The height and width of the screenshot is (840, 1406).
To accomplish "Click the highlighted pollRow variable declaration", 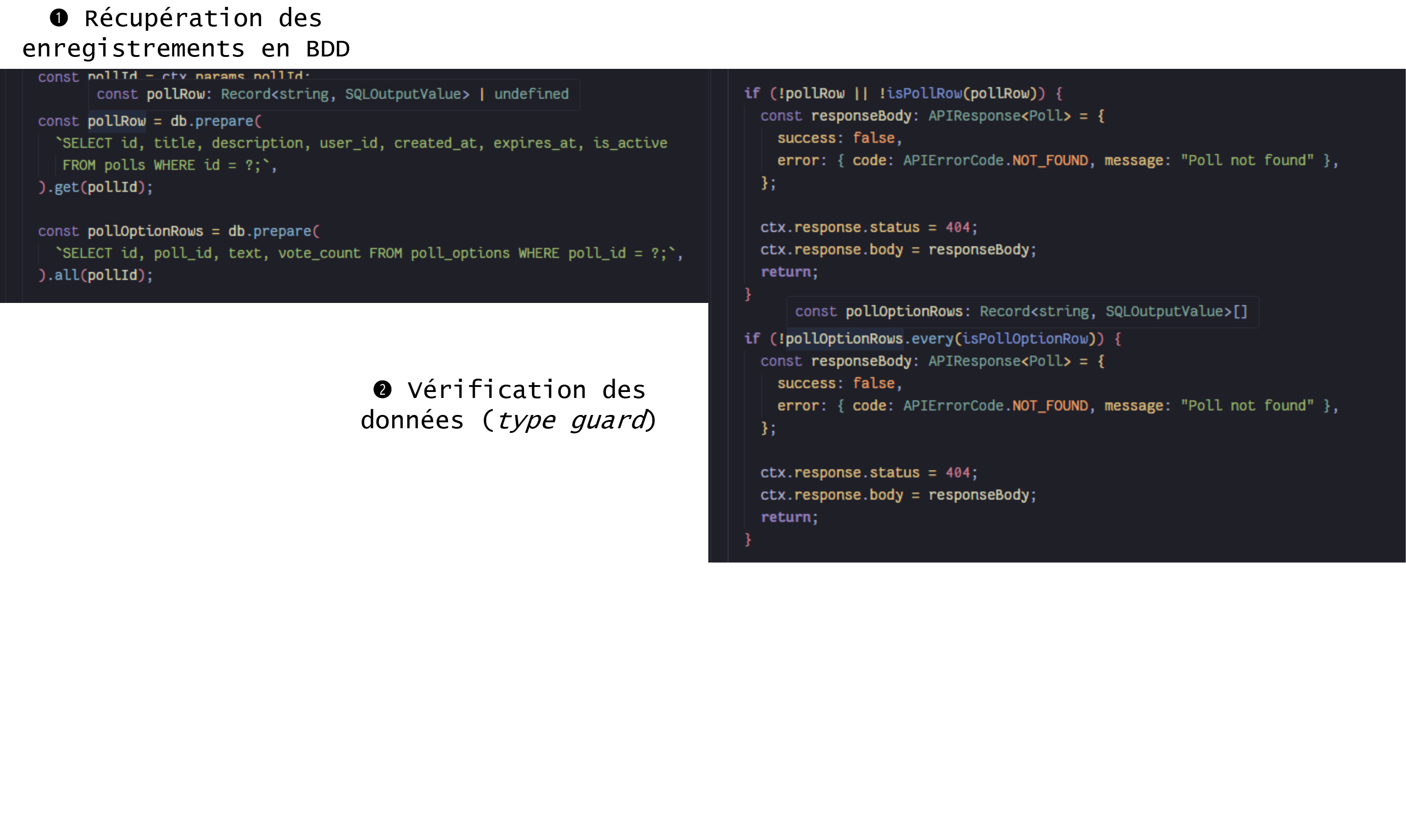I will coord(117,121).
